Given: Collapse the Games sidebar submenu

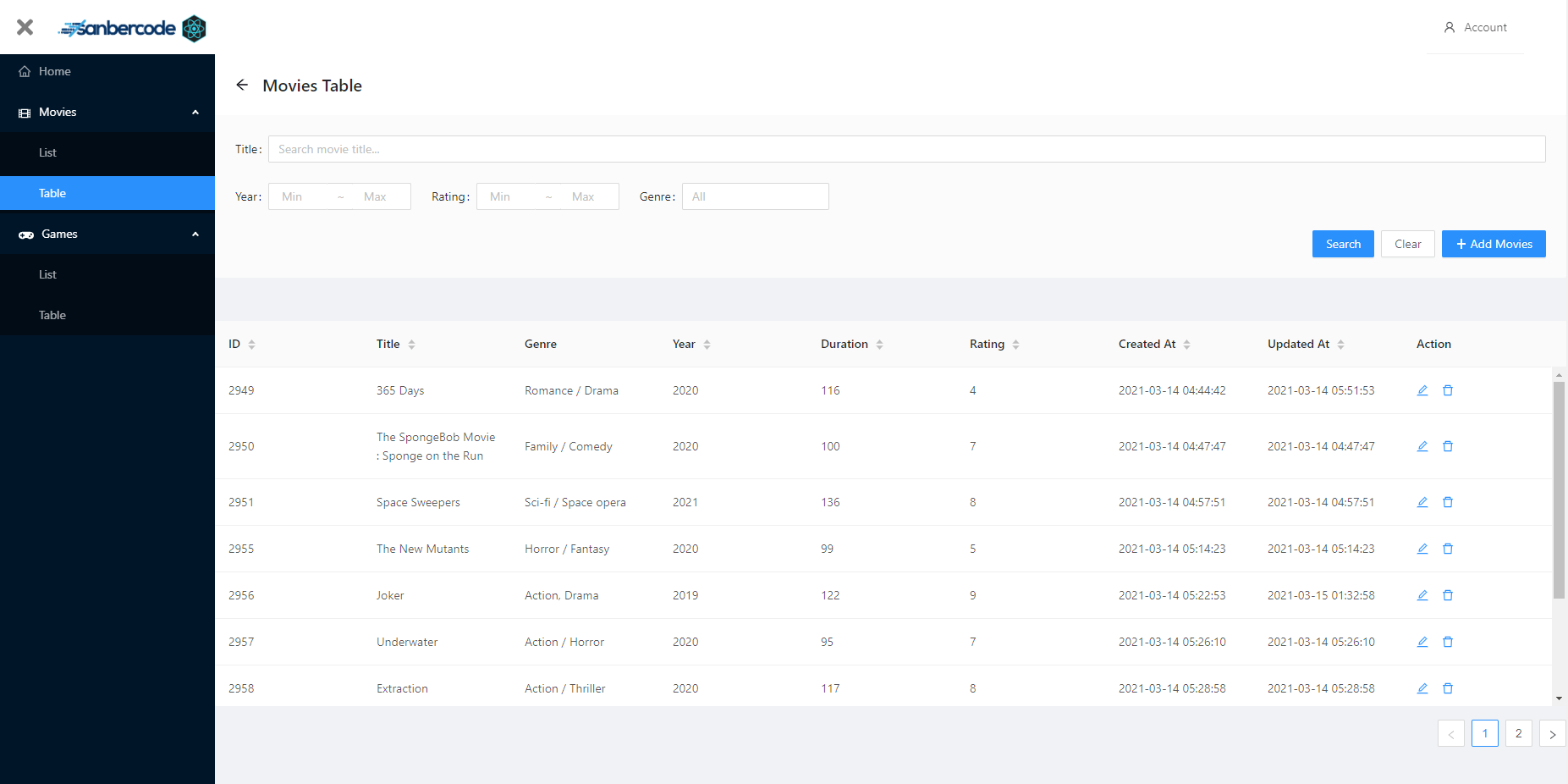Looking at the screenshot, I should [107, 234].
